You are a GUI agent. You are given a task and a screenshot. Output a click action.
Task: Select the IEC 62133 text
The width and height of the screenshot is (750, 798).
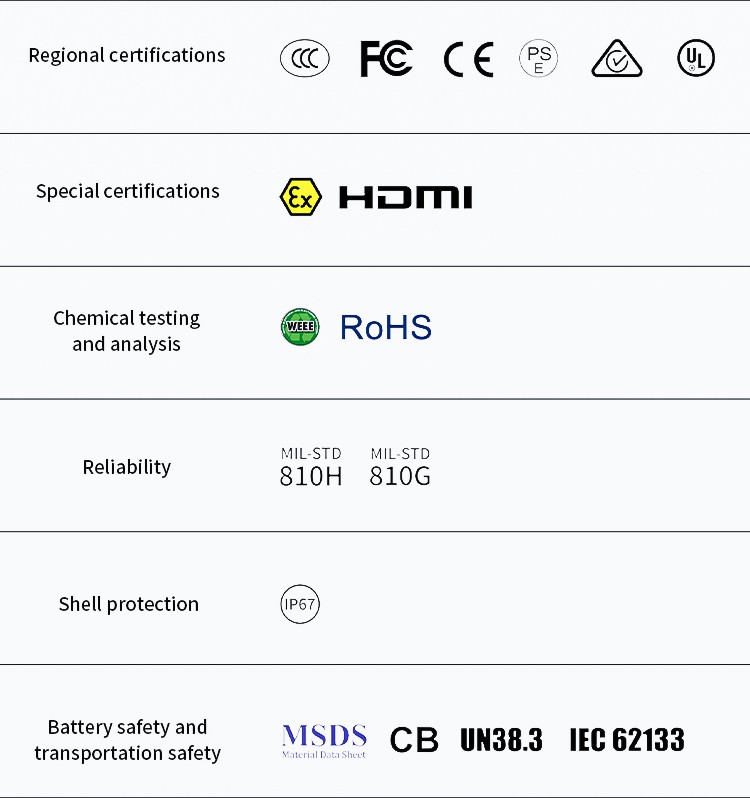tap(627, 740)
